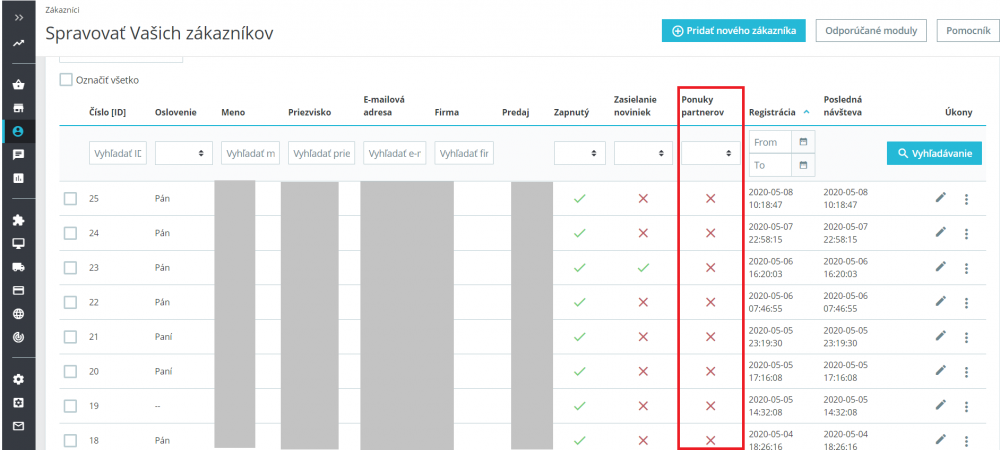Select checkbox for customer 25

[x=70, y=199]
